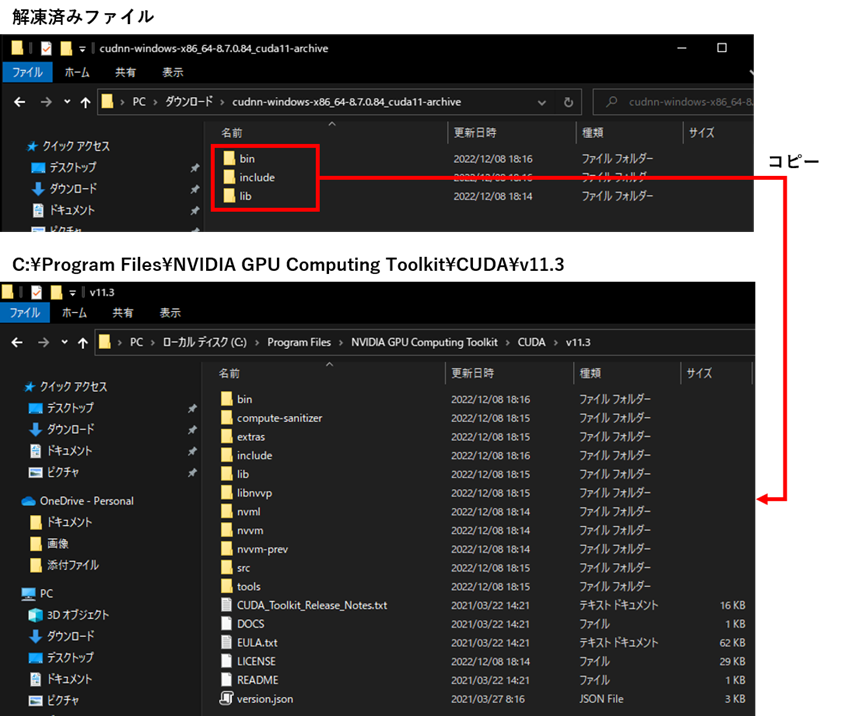Viewport: 865px width, 716px height.
Task: Click ダウンロード in the cudnn window address bar
Action: pos(189,102)
